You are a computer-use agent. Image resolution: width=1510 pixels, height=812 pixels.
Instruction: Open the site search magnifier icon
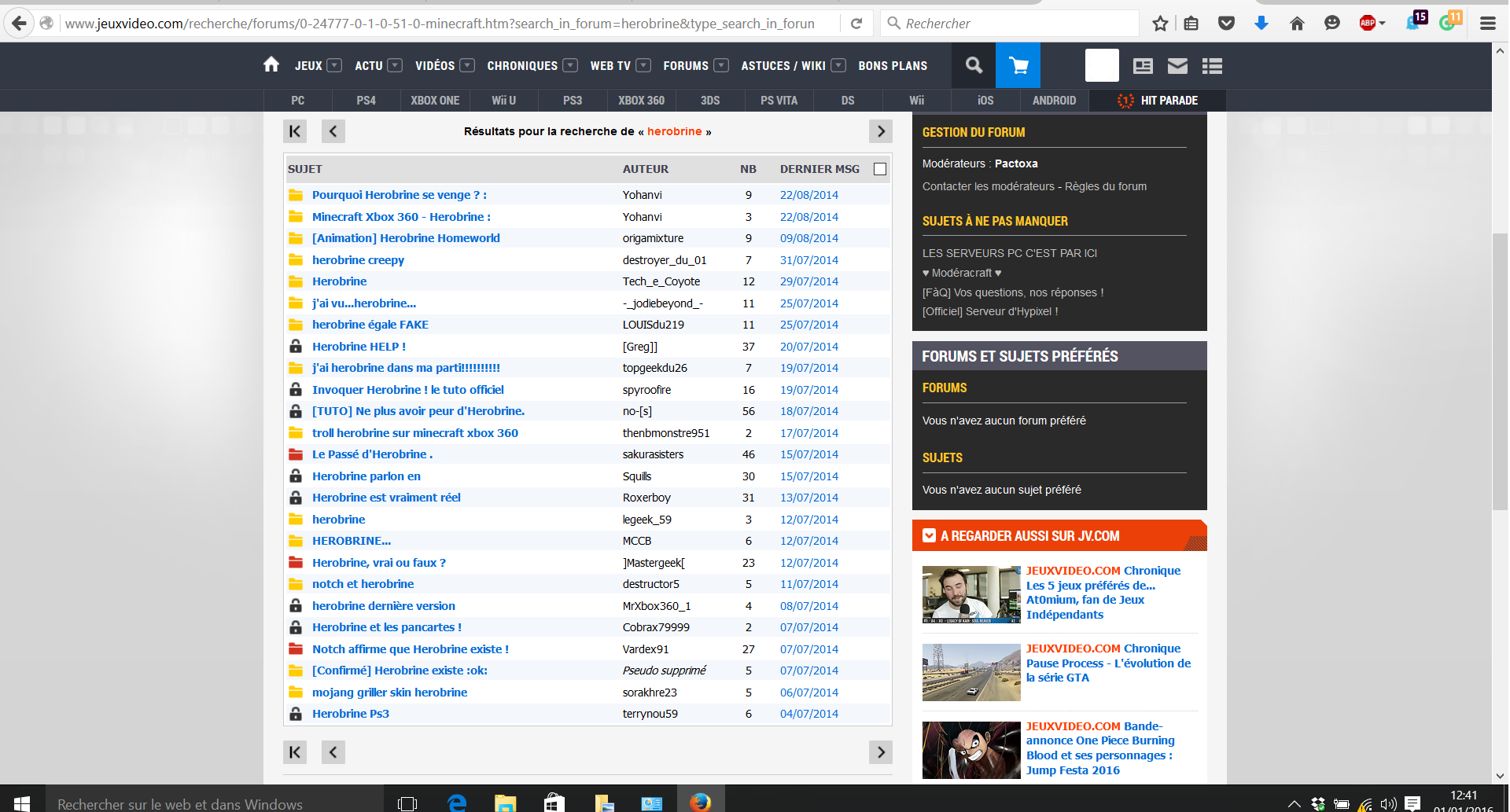pos(974,65)
